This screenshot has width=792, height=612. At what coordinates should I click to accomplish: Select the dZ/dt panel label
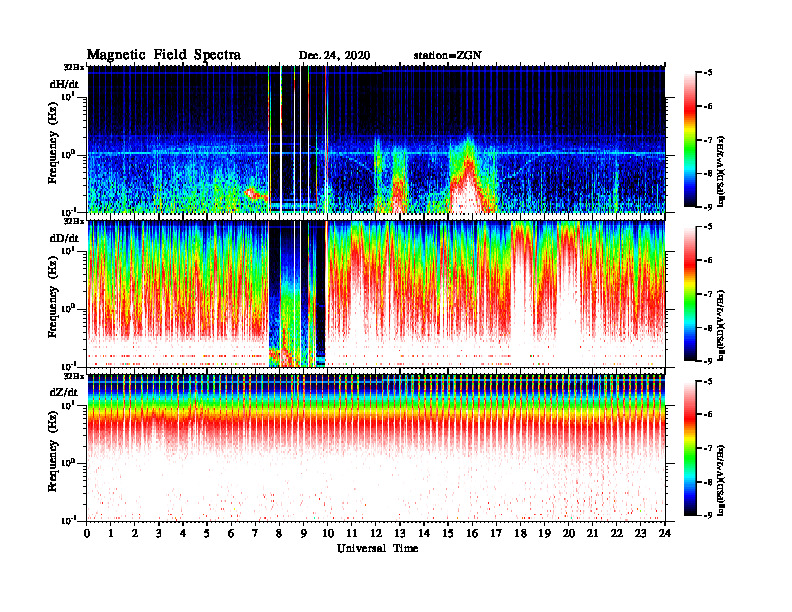point(64,392)
